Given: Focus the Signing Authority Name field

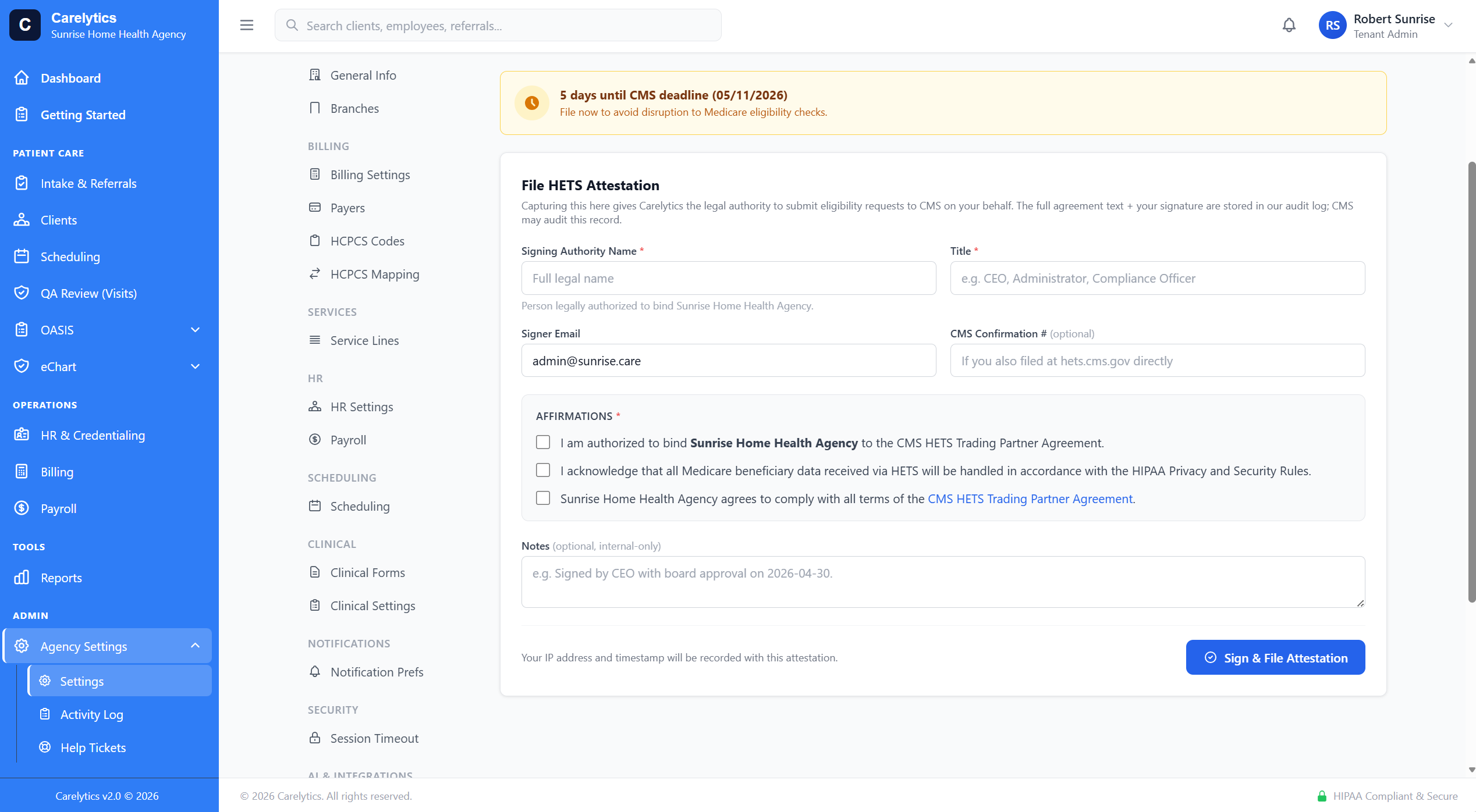Looking at the screenshot, I should click(729, 278).
